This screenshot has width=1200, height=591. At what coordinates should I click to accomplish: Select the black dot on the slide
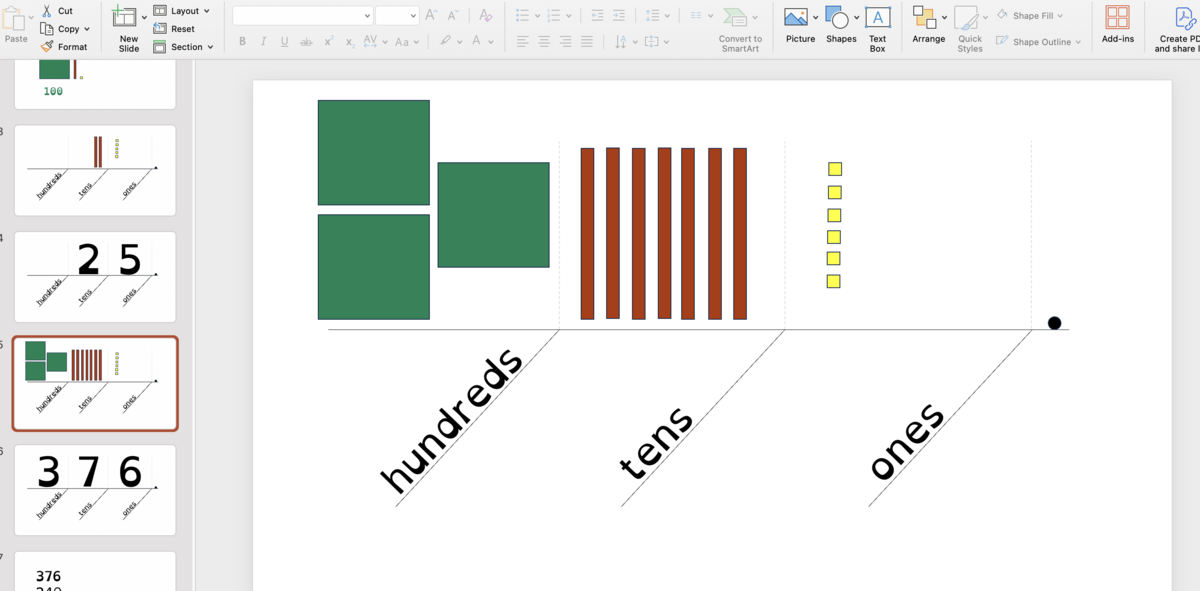point(1054,323)
